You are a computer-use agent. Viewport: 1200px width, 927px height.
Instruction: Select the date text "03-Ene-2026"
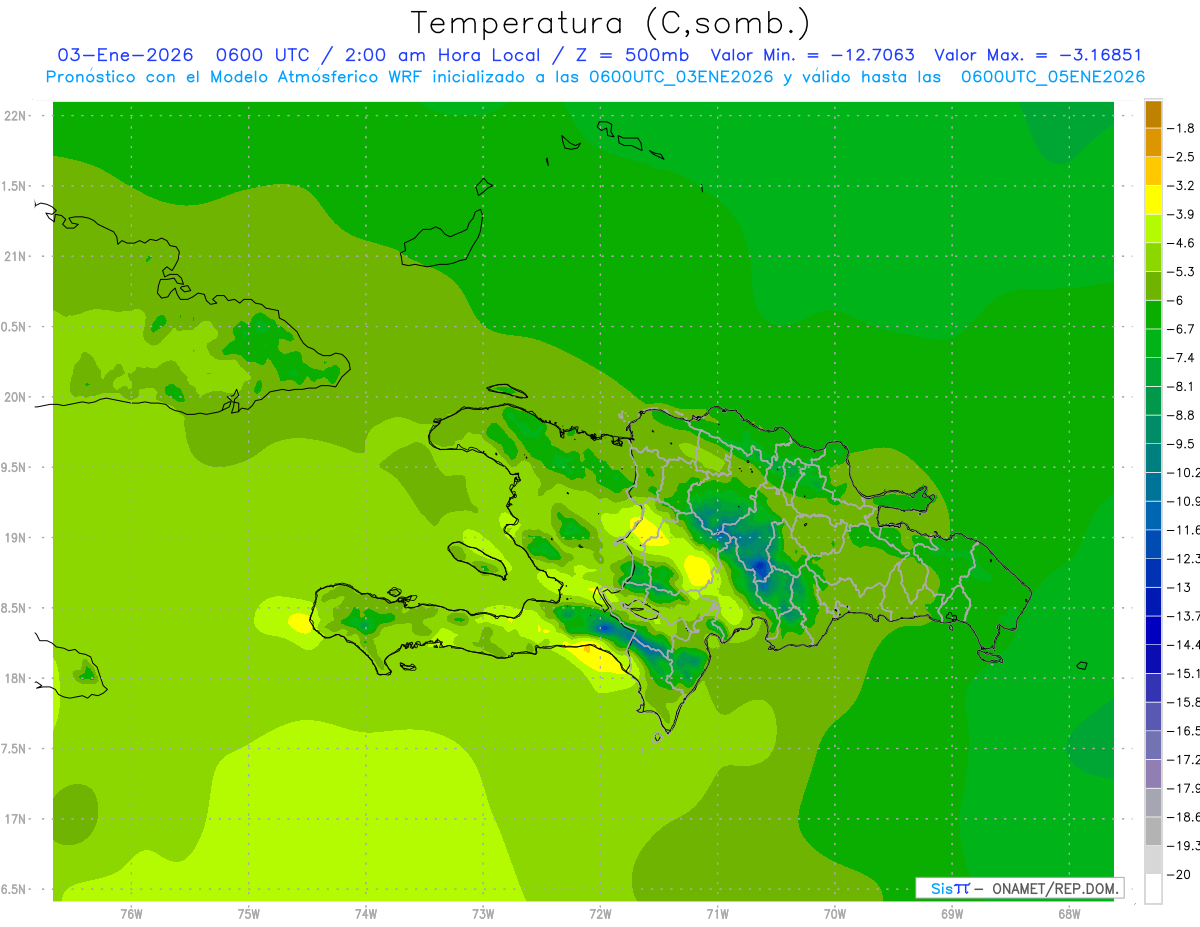coord(125,55)
